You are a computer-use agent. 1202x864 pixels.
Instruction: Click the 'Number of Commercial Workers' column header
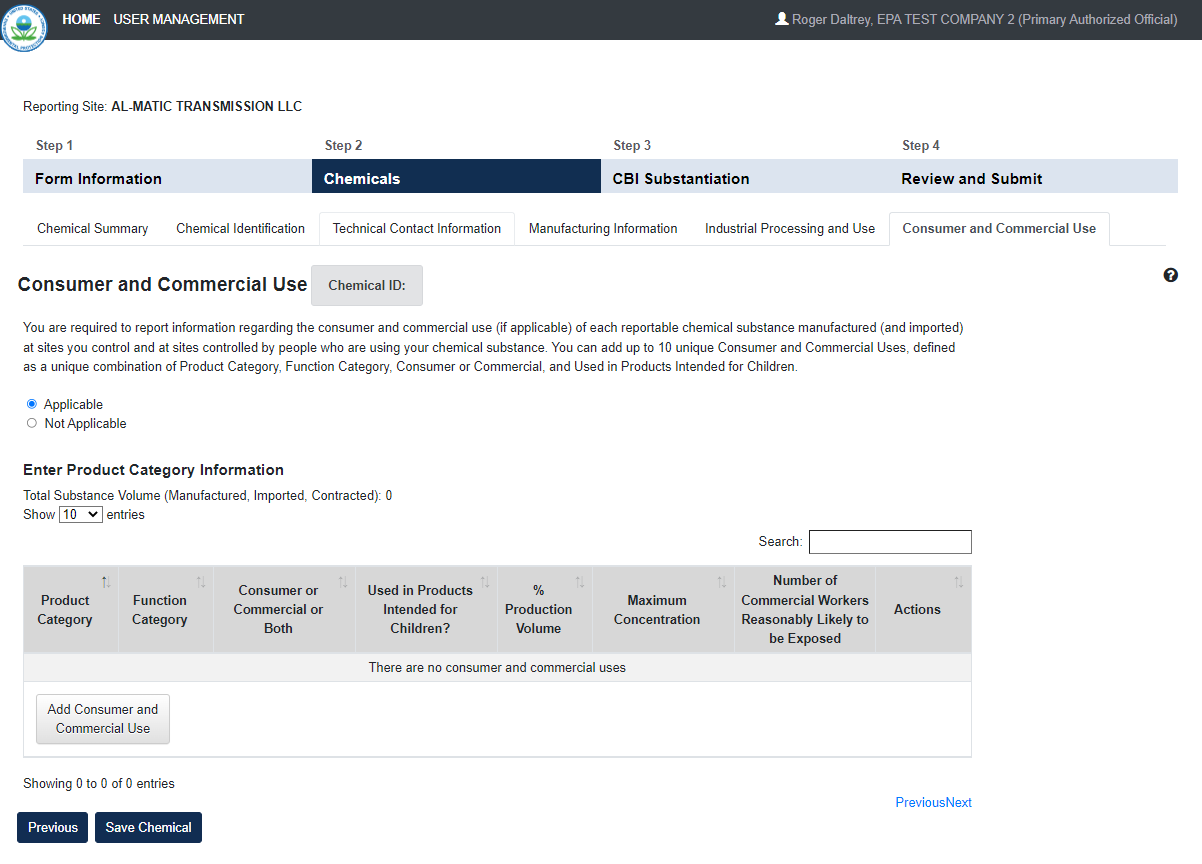805,610
